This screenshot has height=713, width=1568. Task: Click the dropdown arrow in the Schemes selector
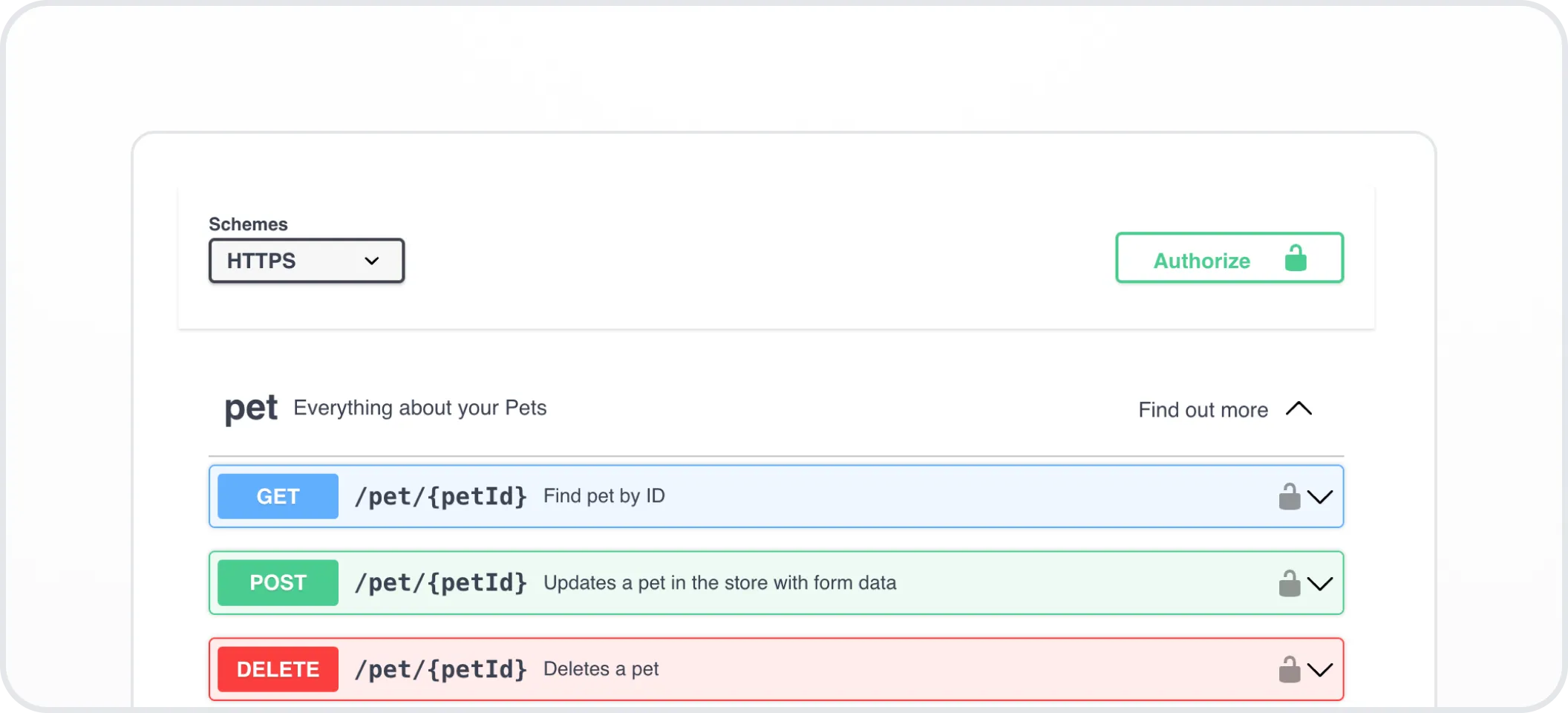click(372, 261)
